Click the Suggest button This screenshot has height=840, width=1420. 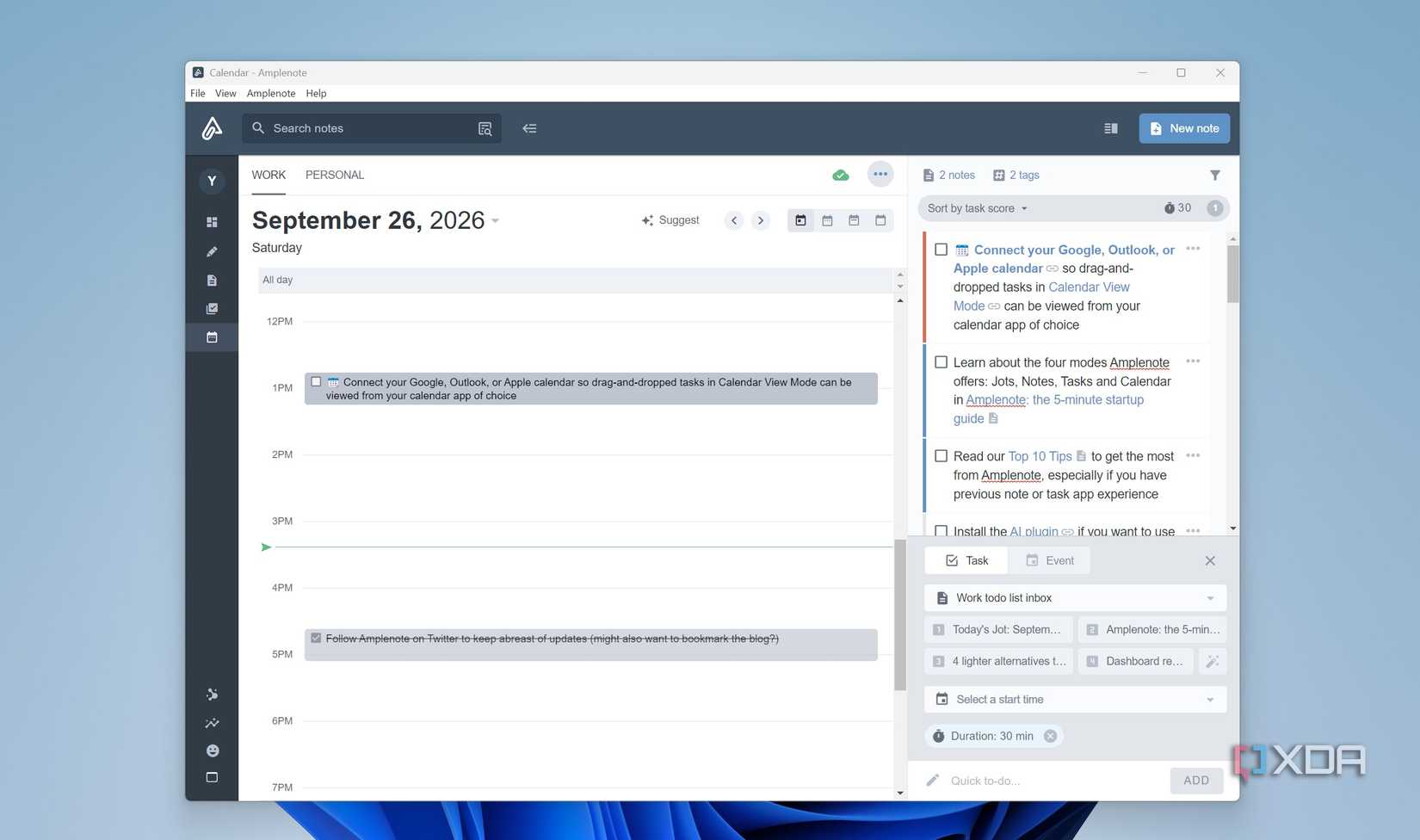[x=670, y=220]
